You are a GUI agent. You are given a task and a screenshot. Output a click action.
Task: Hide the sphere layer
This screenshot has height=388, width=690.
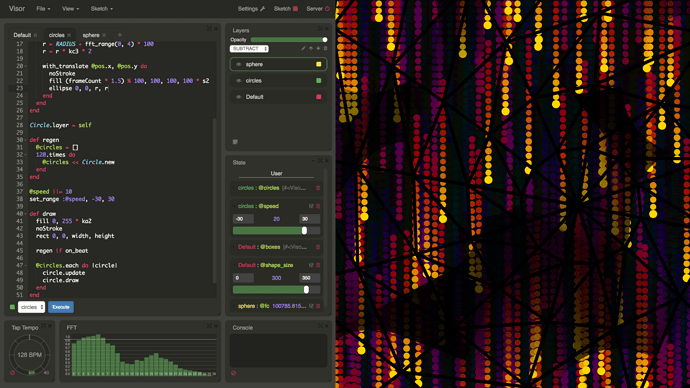[x=239, y=65]
